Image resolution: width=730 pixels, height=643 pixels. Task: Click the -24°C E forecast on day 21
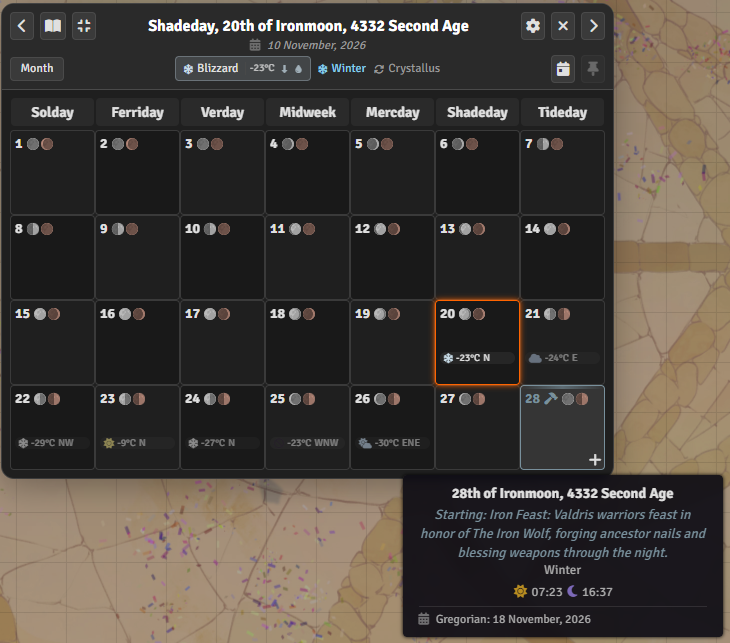[562, 358]
